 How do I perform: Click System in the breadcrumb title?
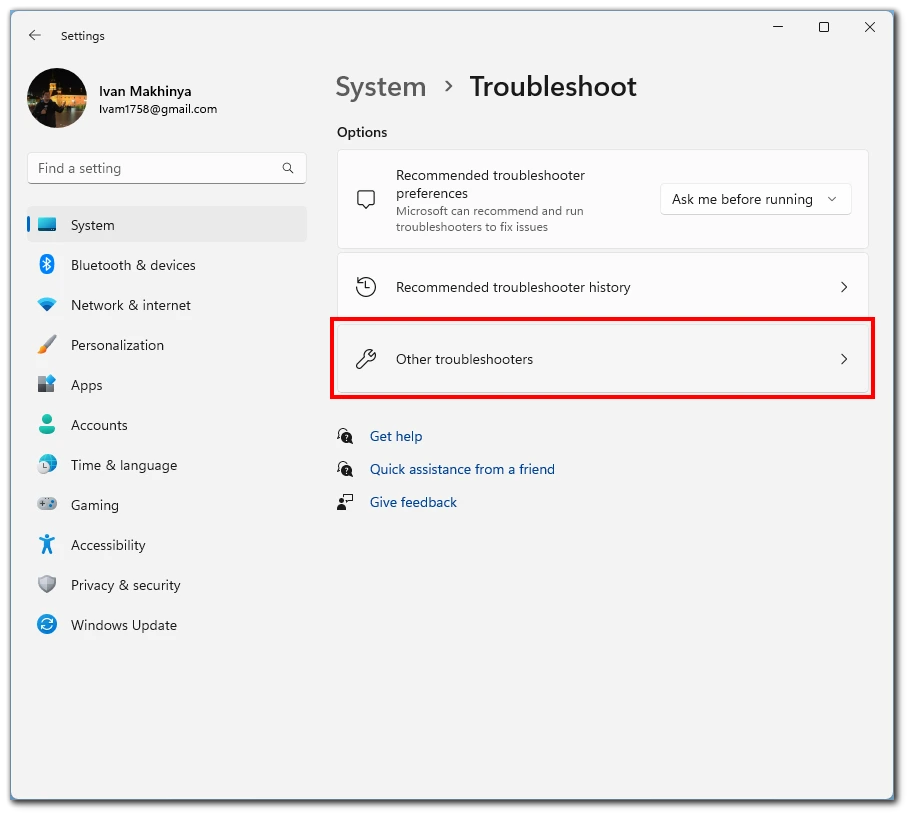point(381,87)
